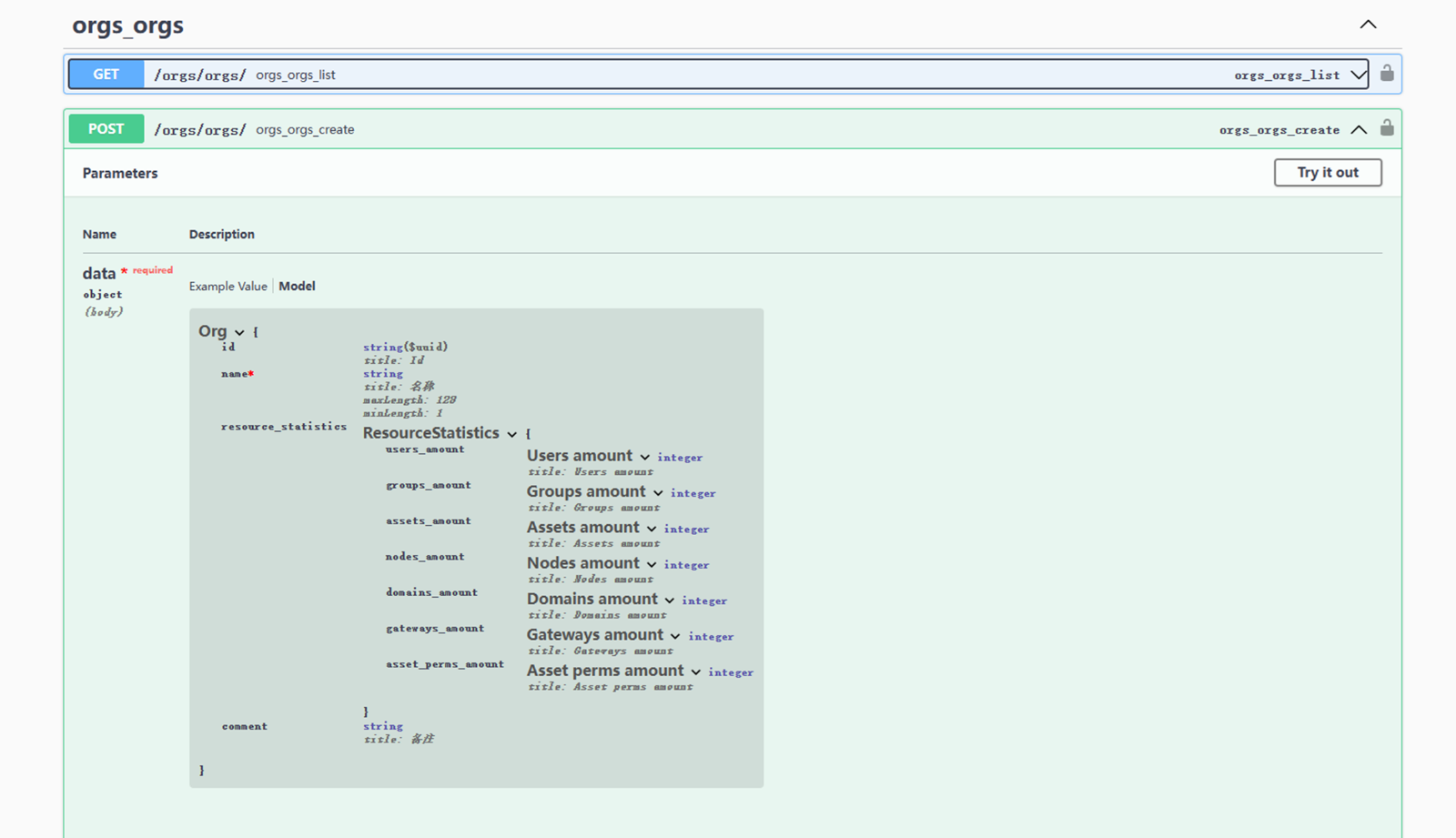Toggle the Assets amount chevron
Screen dimensions: 1456x838
[652, 529]
